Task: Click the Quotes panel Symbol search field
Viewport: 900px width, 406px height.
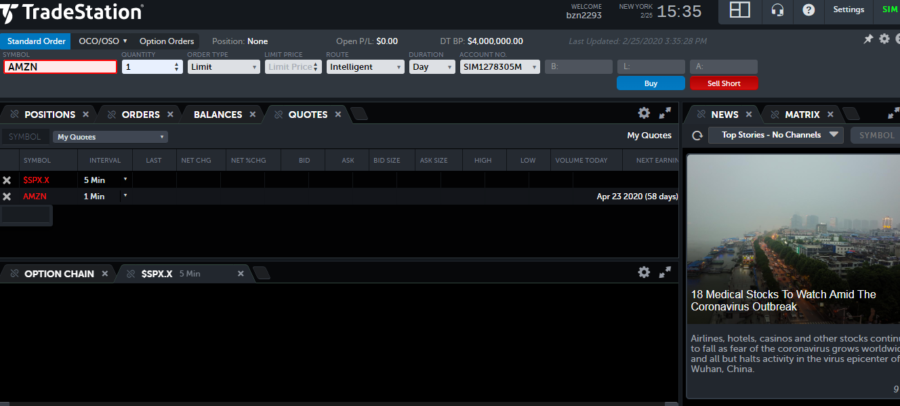Action: click(25, 137)
